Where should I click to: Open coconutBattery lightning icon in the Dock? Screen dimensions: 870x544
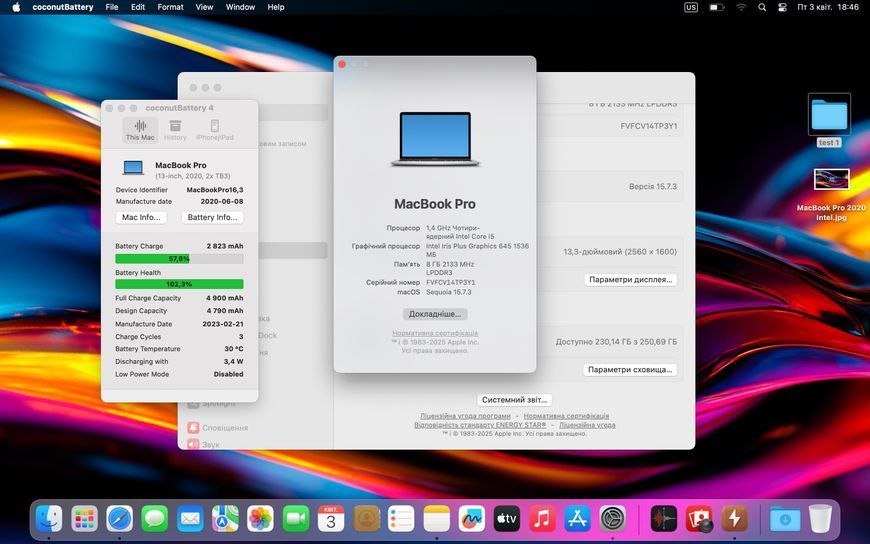point(735,519)
